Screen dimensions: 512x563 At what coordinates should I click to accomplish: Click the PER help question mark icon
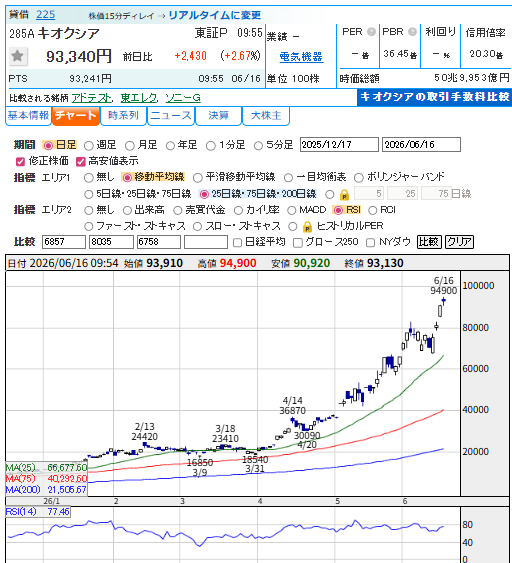coord(371,32)
